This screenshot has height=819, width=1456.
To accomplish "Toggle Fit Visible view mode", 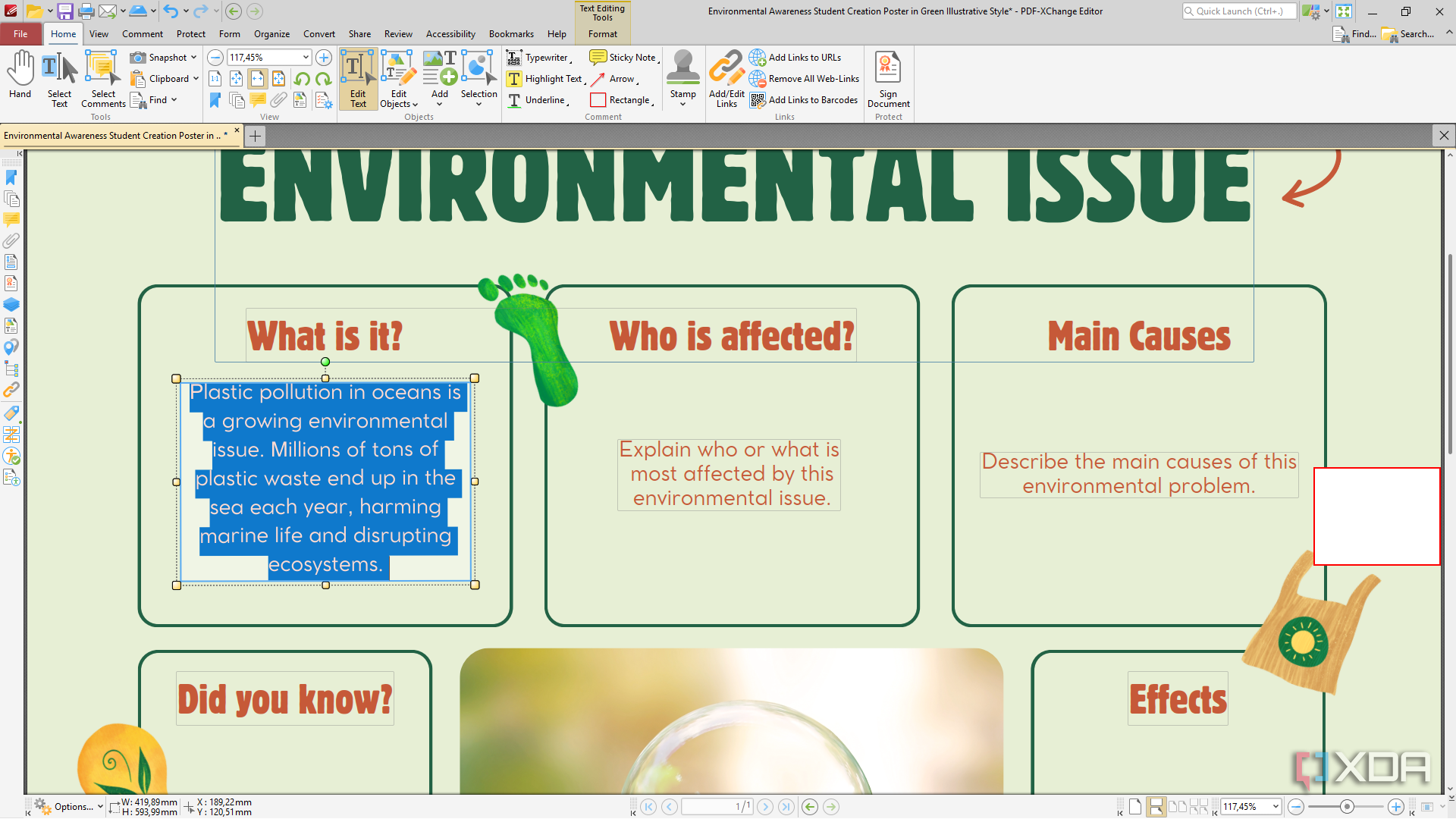I will click(x=279, y=79).
